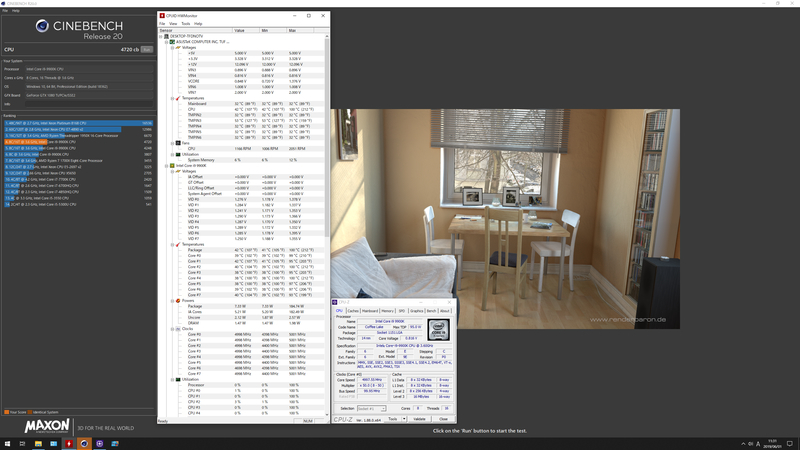Click the Cinebench Info input field
The width and height of the screenshot is (800, 450).
click(x=89, y=104)
